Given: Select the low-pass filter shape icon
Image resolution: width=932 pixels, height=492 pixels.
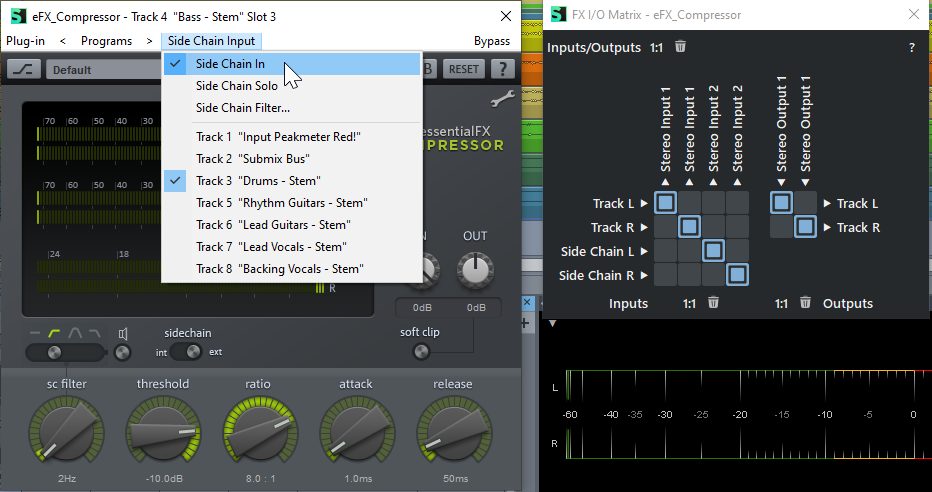Looking at the screenshot, I should (x=94, y=333).
